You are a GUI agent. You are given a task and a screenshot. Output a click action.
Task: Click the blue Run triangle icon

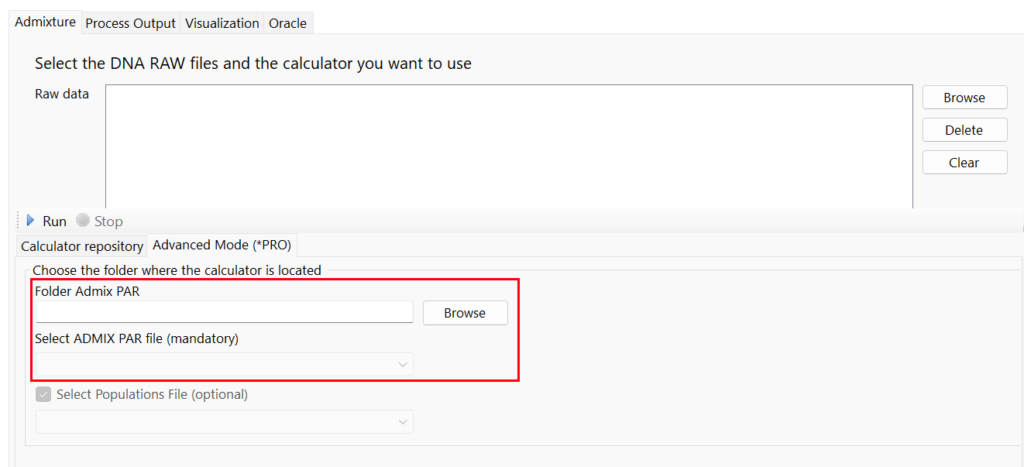point(31,221)
